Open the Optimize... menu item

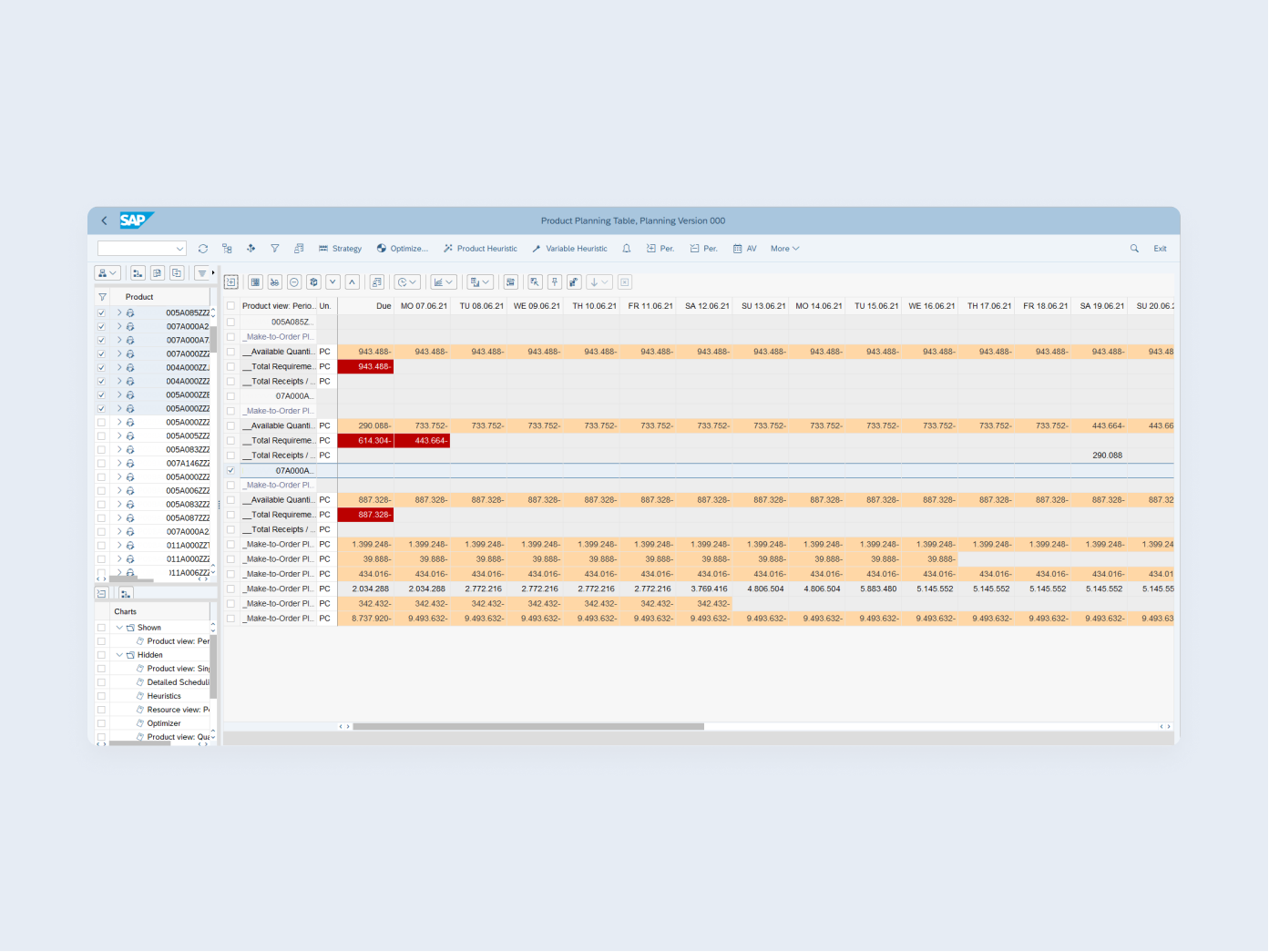click(x=403, y=249)
